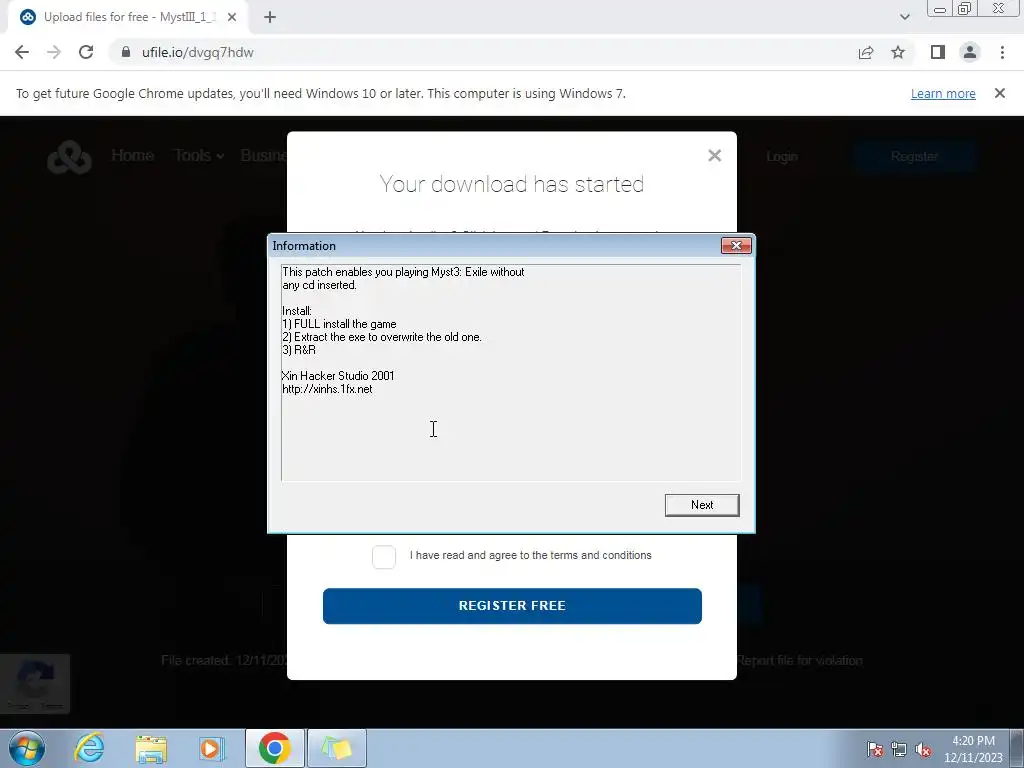Screen dimensions: 1024x768
Task: Select the 'Upload files for free' tab
Action: [x=128, y=17]
